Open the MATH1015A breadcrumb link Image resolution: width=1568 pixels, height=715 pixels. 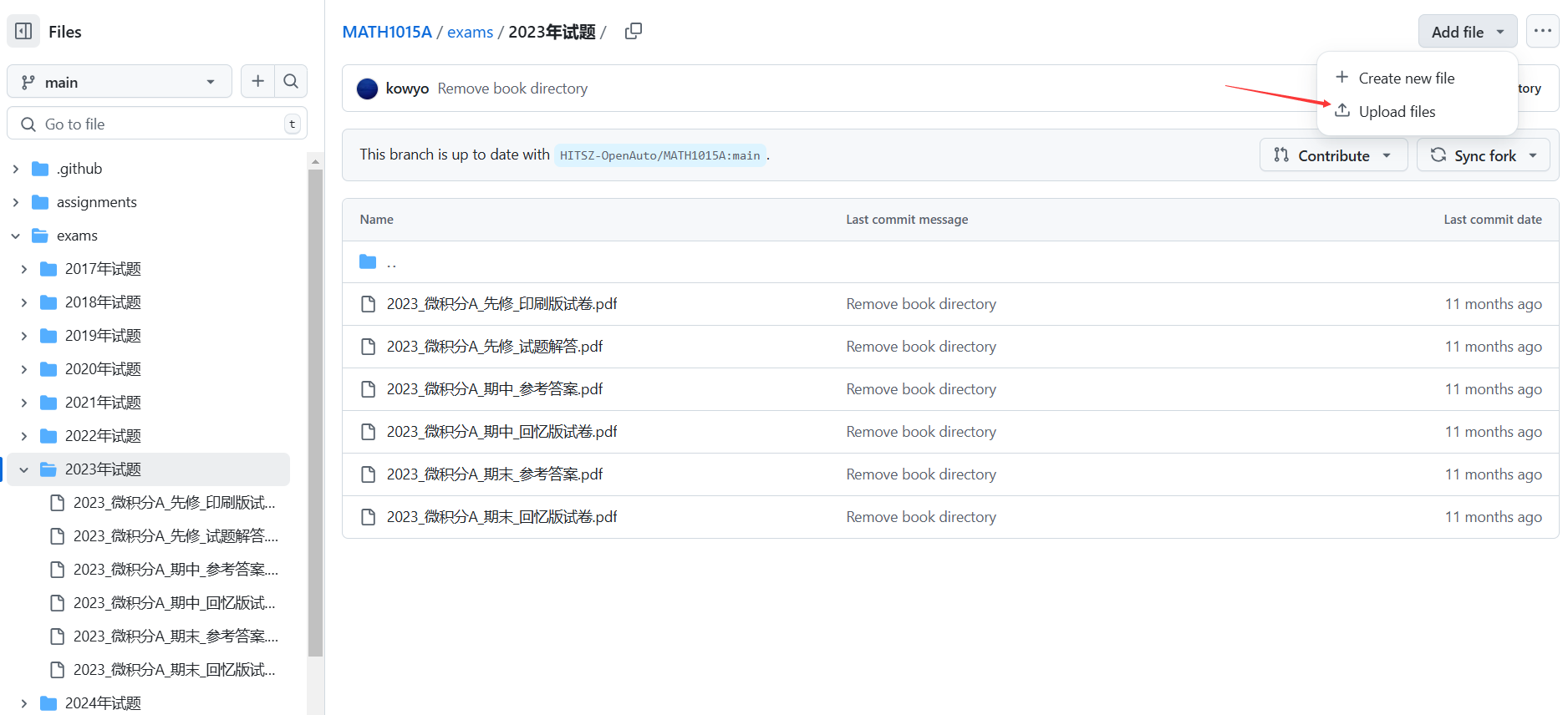(387, 32)
